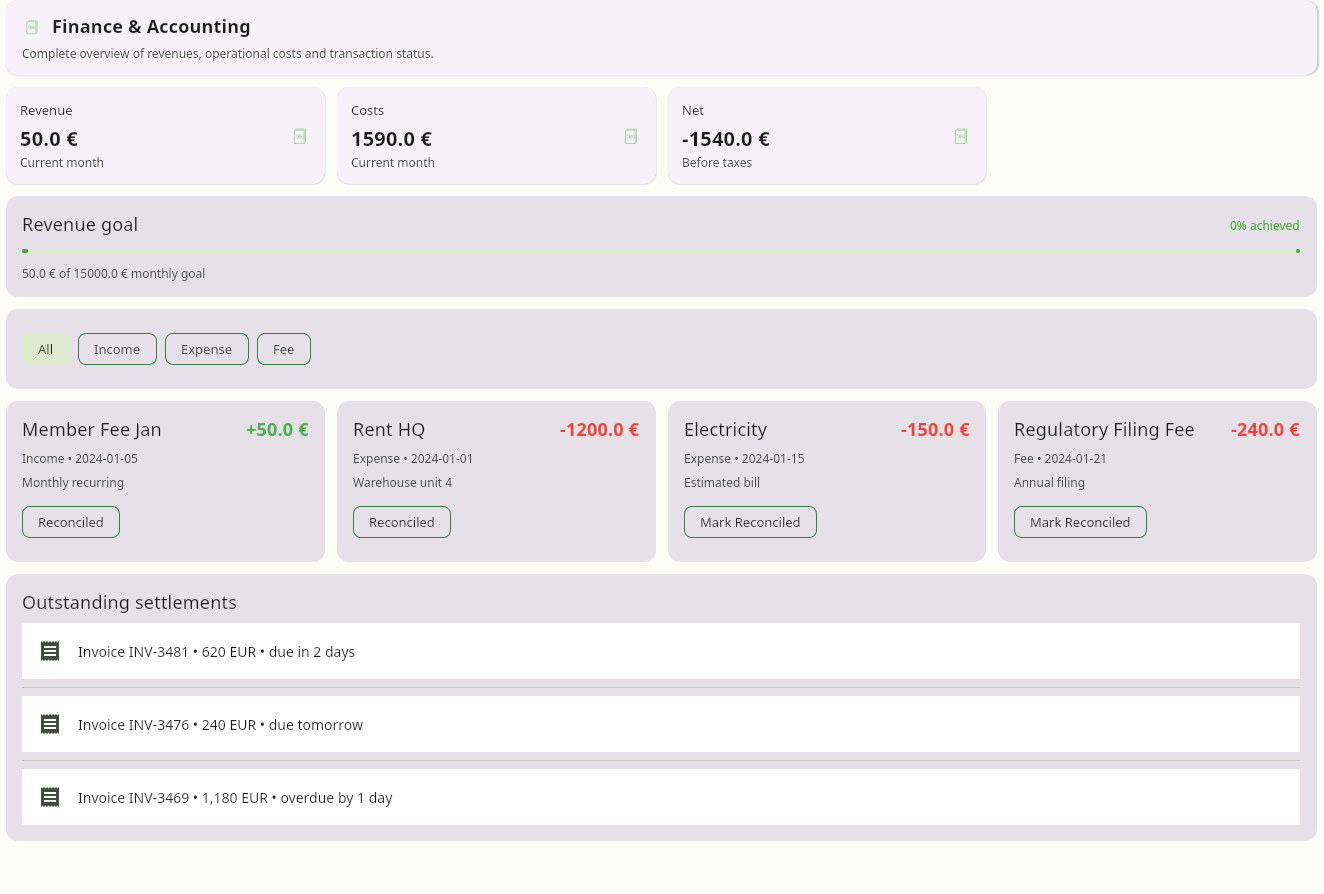Filter transactions by Income

click(117, 349)
